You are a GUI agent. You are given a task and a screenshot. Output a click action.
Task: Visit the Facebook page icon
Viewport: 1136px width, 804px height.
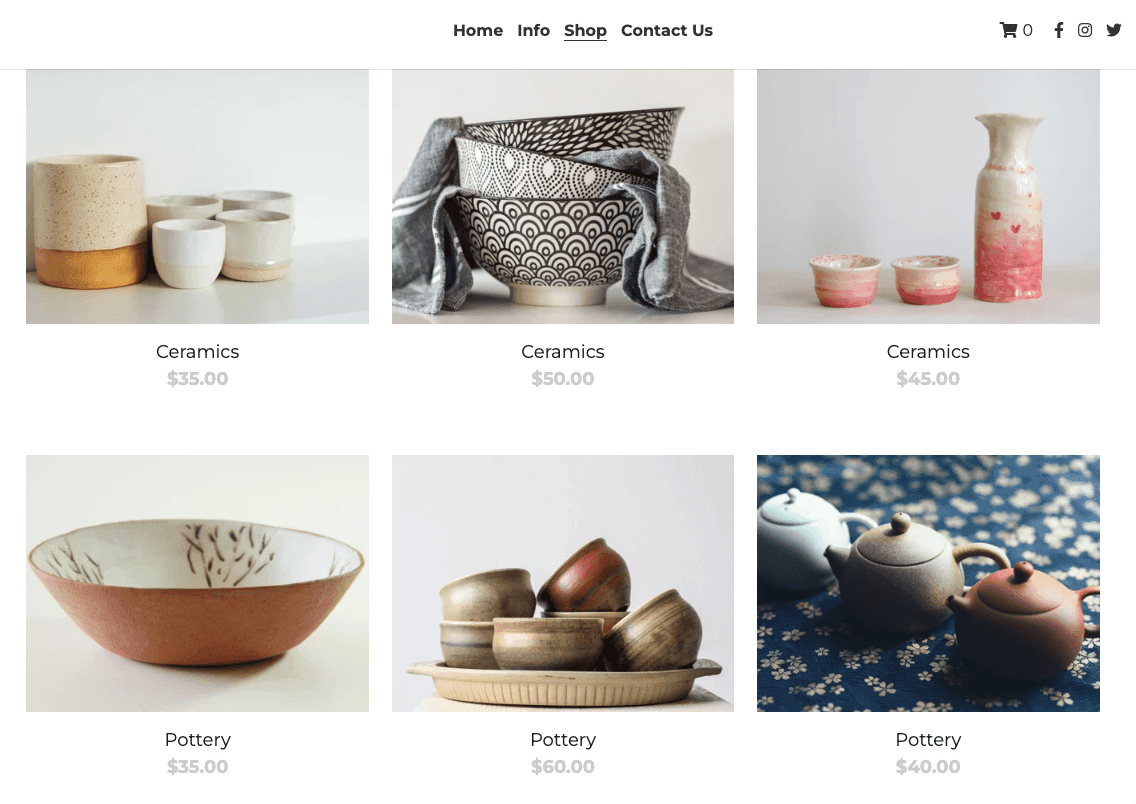pyautogui.click(x=1058, y=30)
